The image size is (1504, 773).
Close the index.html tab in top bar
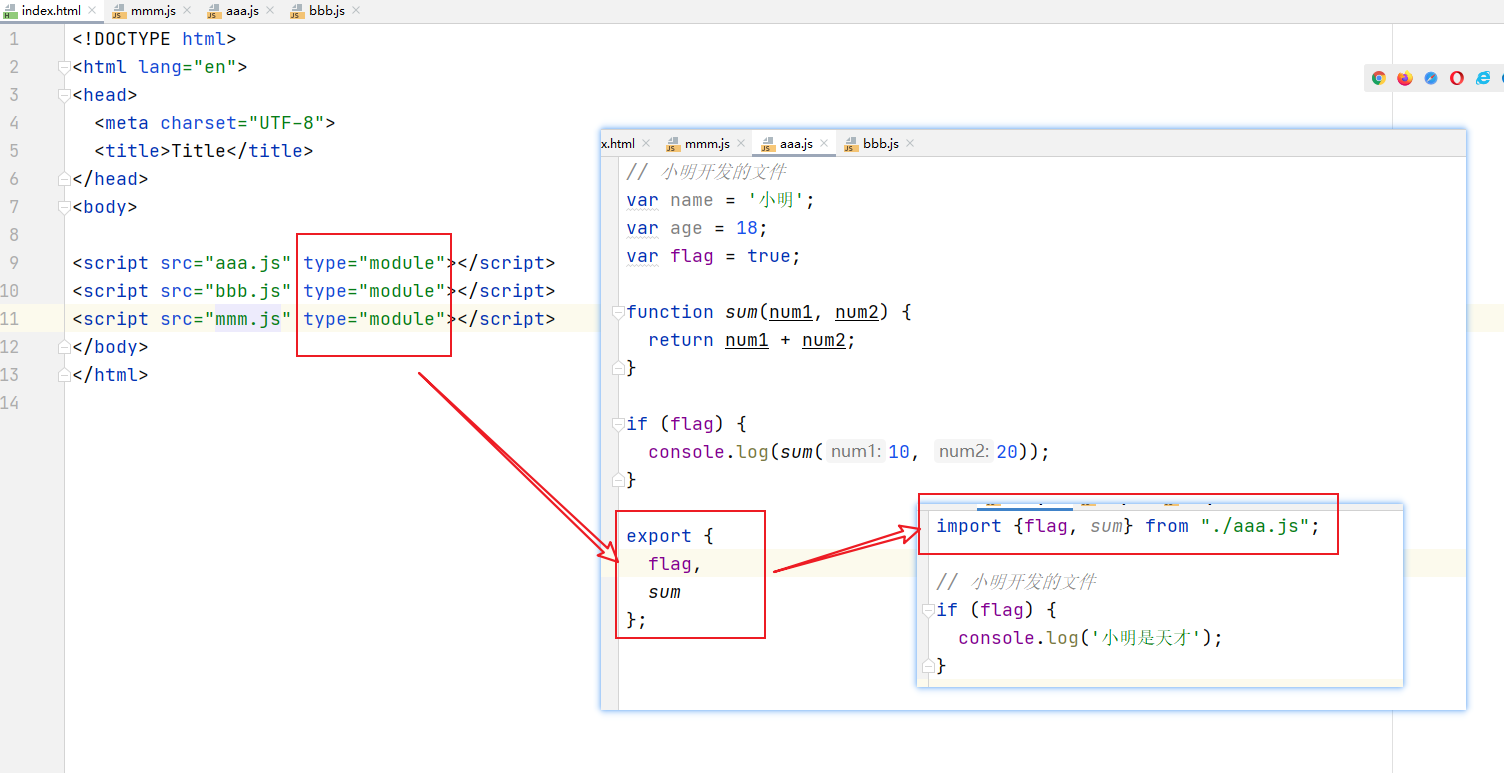(x=92, y=11)
